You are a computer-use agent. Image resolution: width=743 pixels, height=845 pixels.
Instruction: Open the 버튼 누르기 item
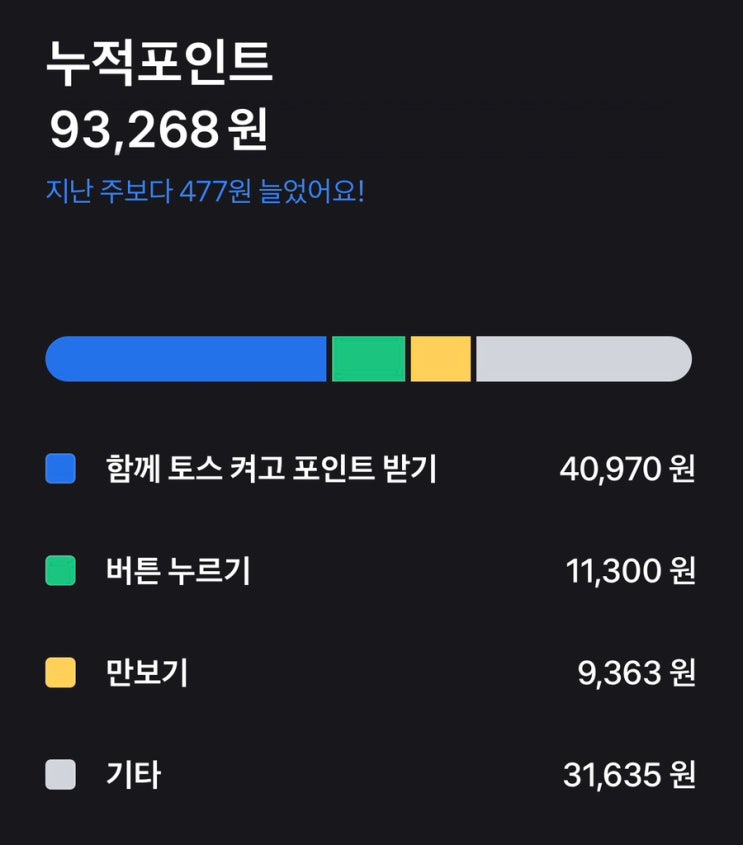178,571
